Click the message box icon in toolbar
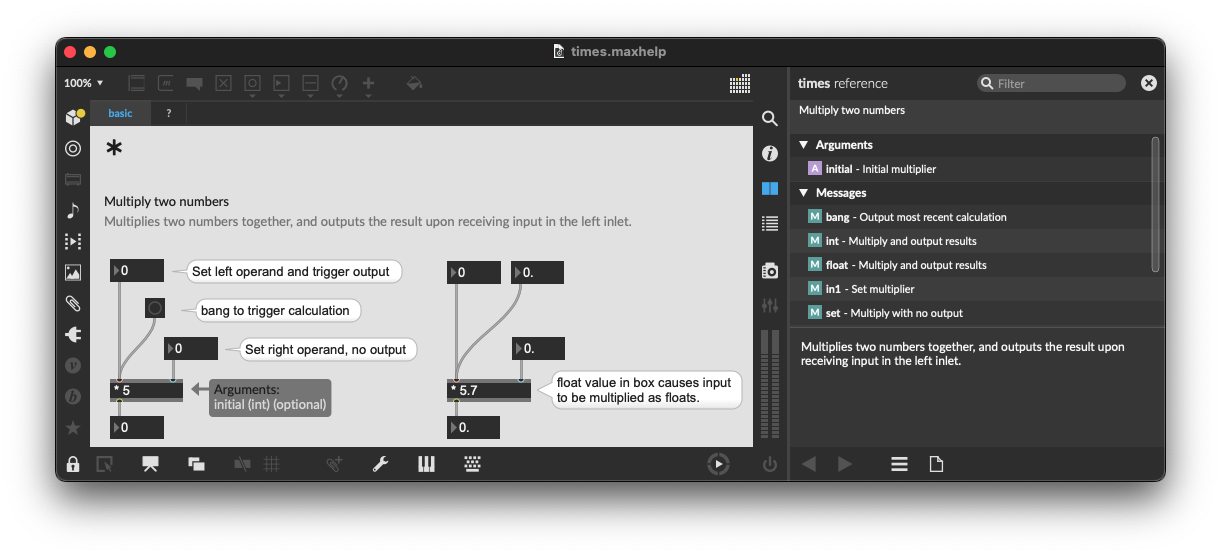The image size is (1221, 555). [166, 83]
